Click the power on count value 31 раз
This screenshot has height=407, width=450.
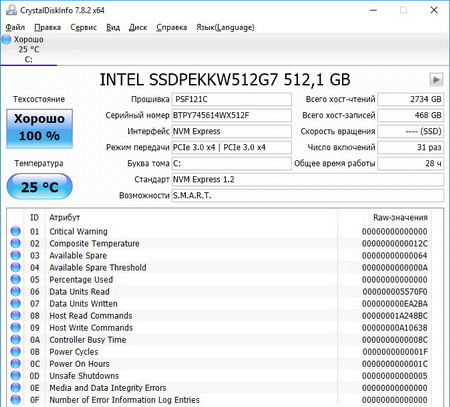point(410,147)
